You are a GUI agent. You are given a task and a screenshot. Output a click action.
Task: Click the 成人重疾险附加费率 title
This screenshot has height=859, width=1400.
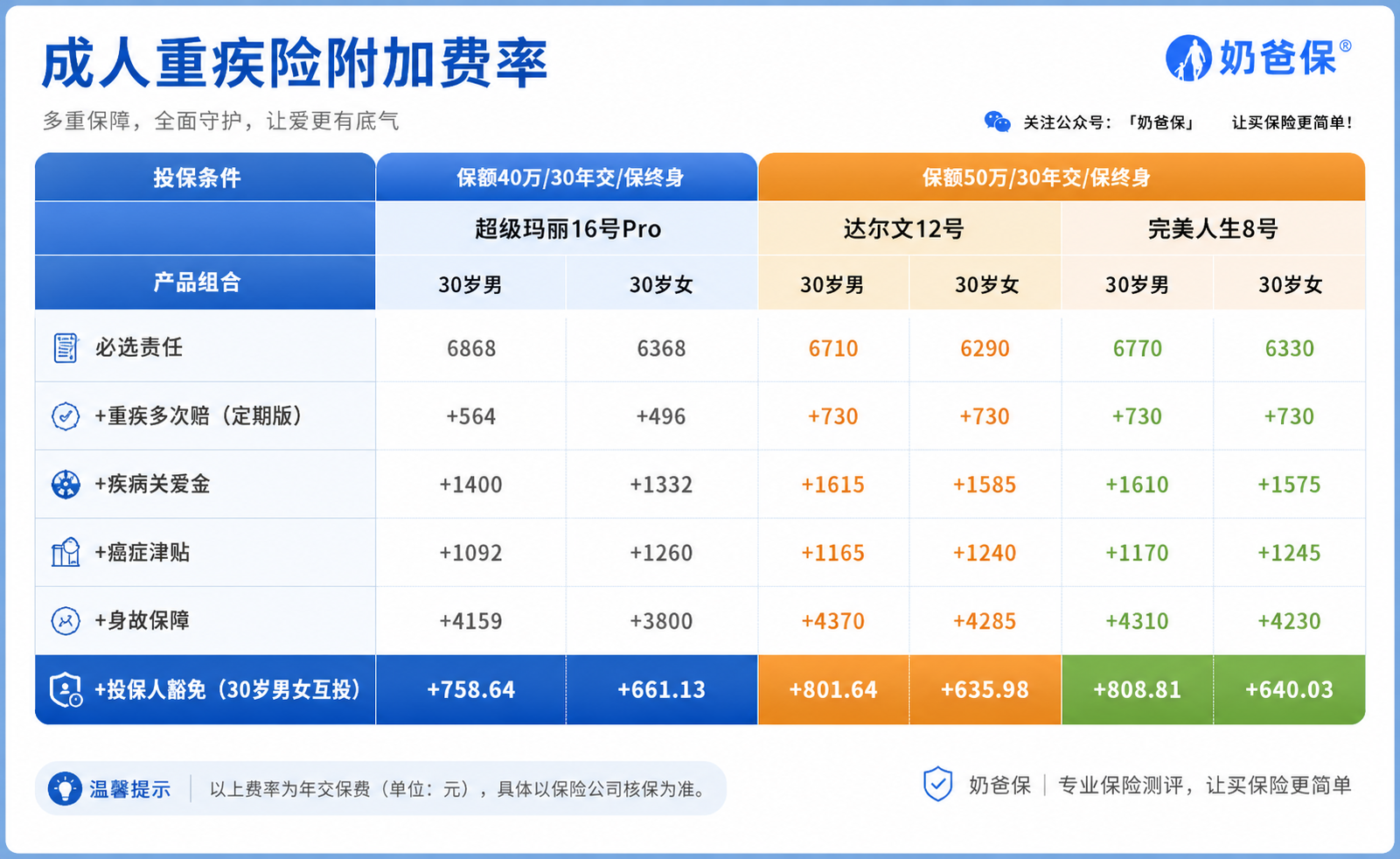295,63
